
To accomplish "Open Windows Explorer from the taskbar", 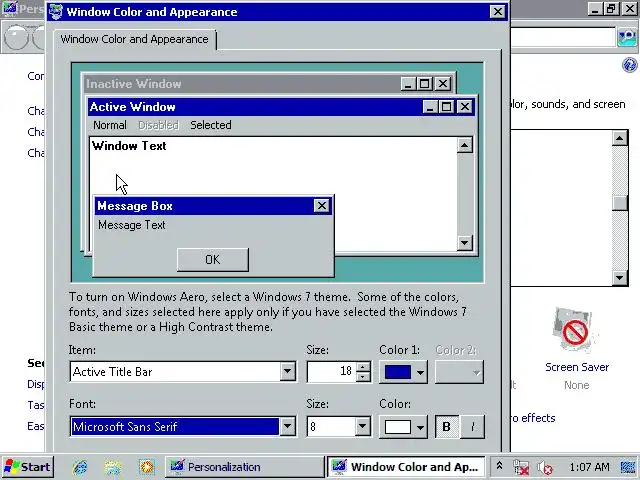I will coord(113,467).
